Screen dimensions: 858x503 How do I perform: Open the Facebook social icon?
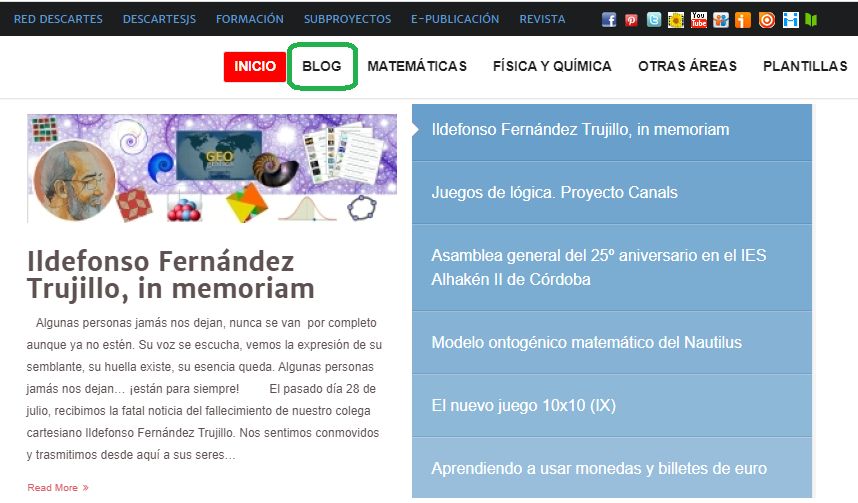click(609, 19)
